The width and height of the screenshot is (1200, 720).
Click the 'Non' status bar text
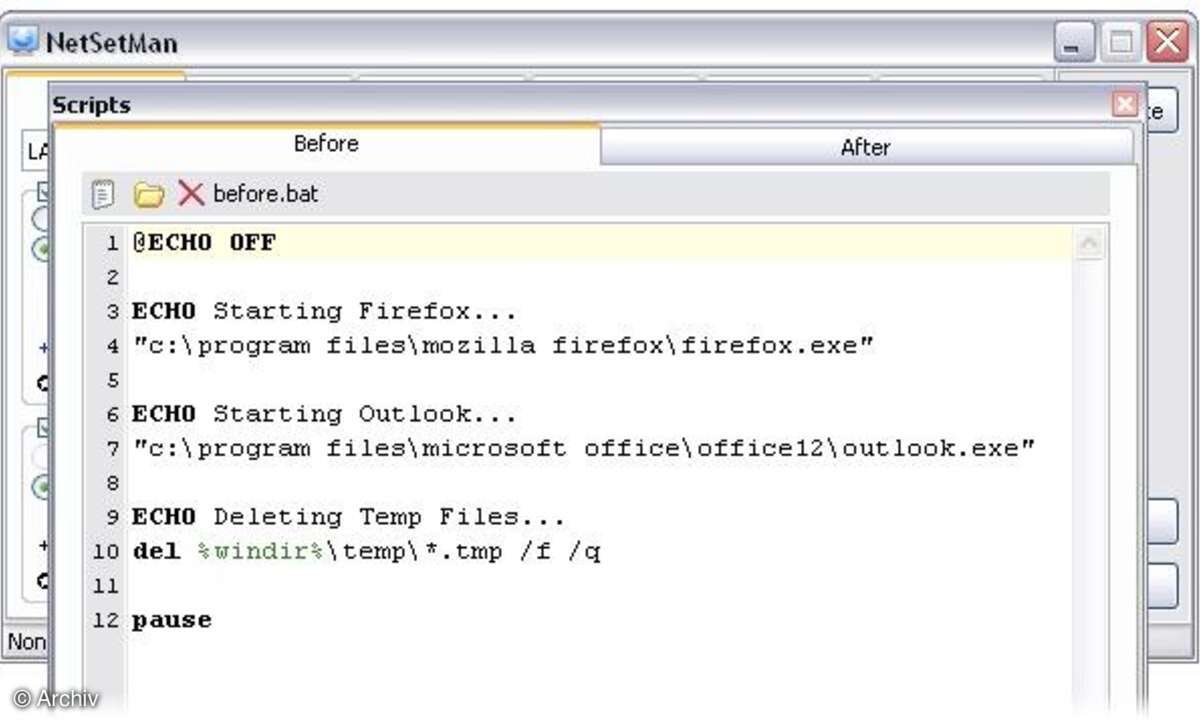[x=26, y=641]
